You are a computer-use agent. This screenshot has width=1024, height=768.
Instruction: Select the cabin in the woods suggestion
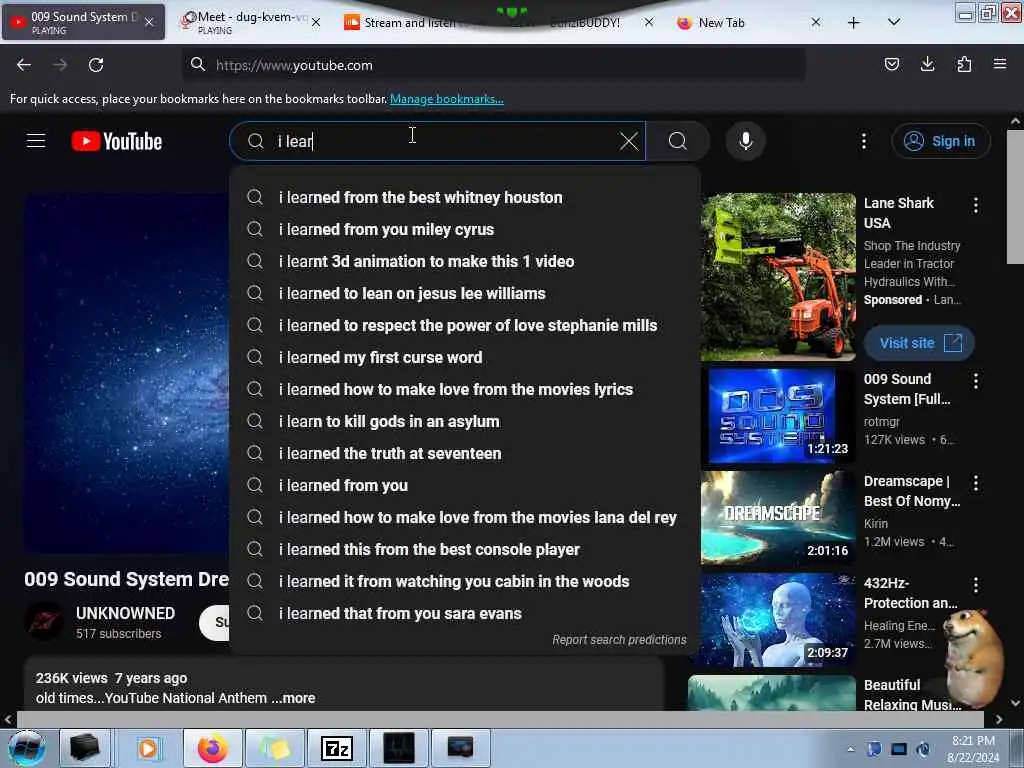click(x=465, y=581)
